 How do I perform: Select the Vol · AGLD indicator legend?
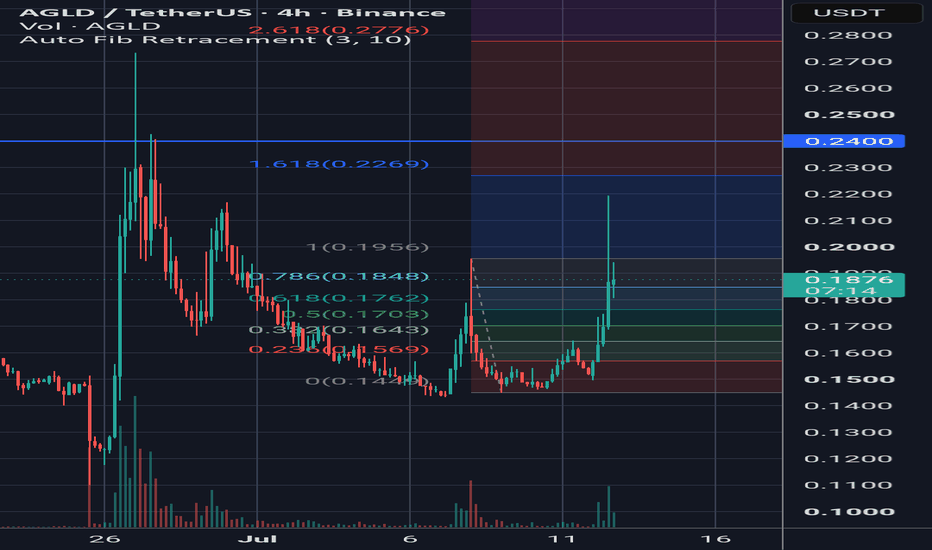[x=90, y=26]
